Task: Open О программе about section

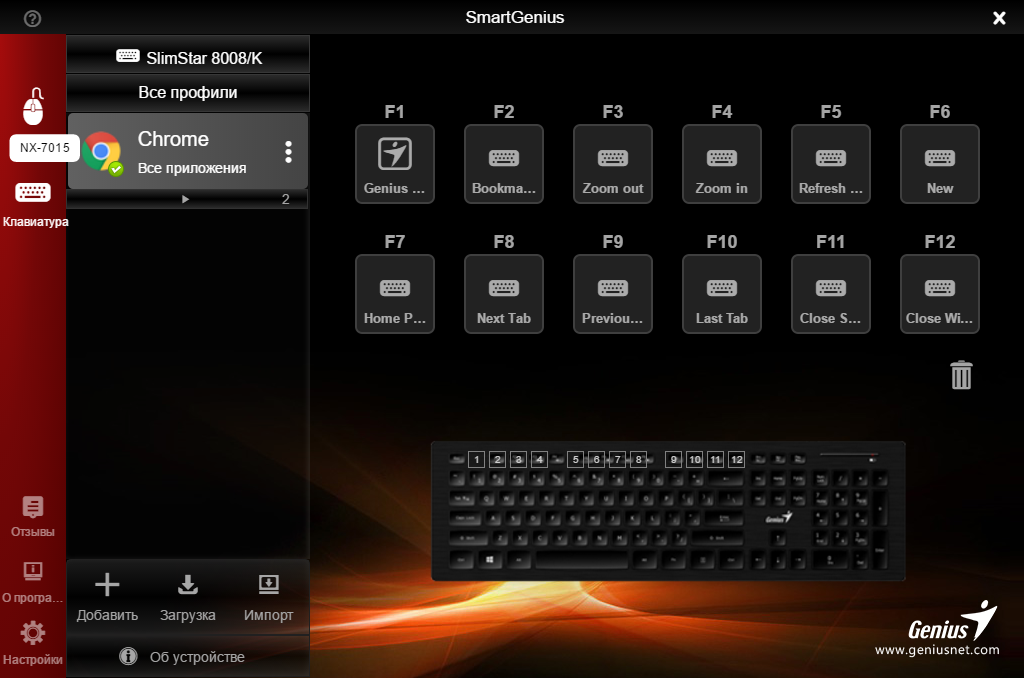Action: tap(33, 582)
